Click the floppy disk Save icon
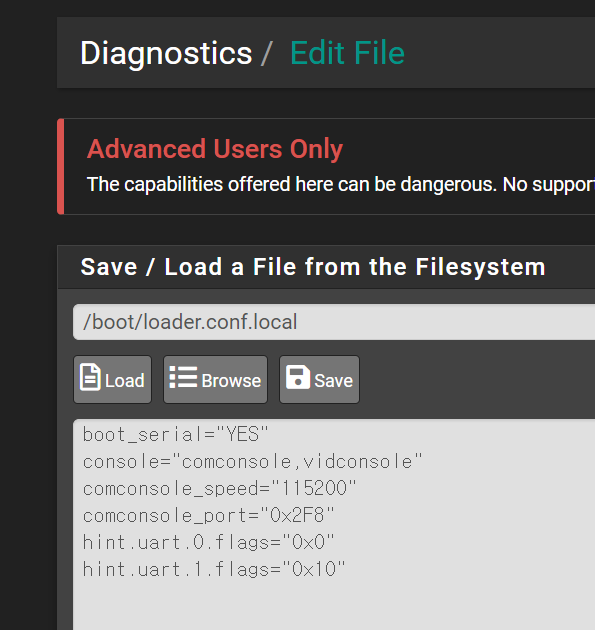 point(298,377)
